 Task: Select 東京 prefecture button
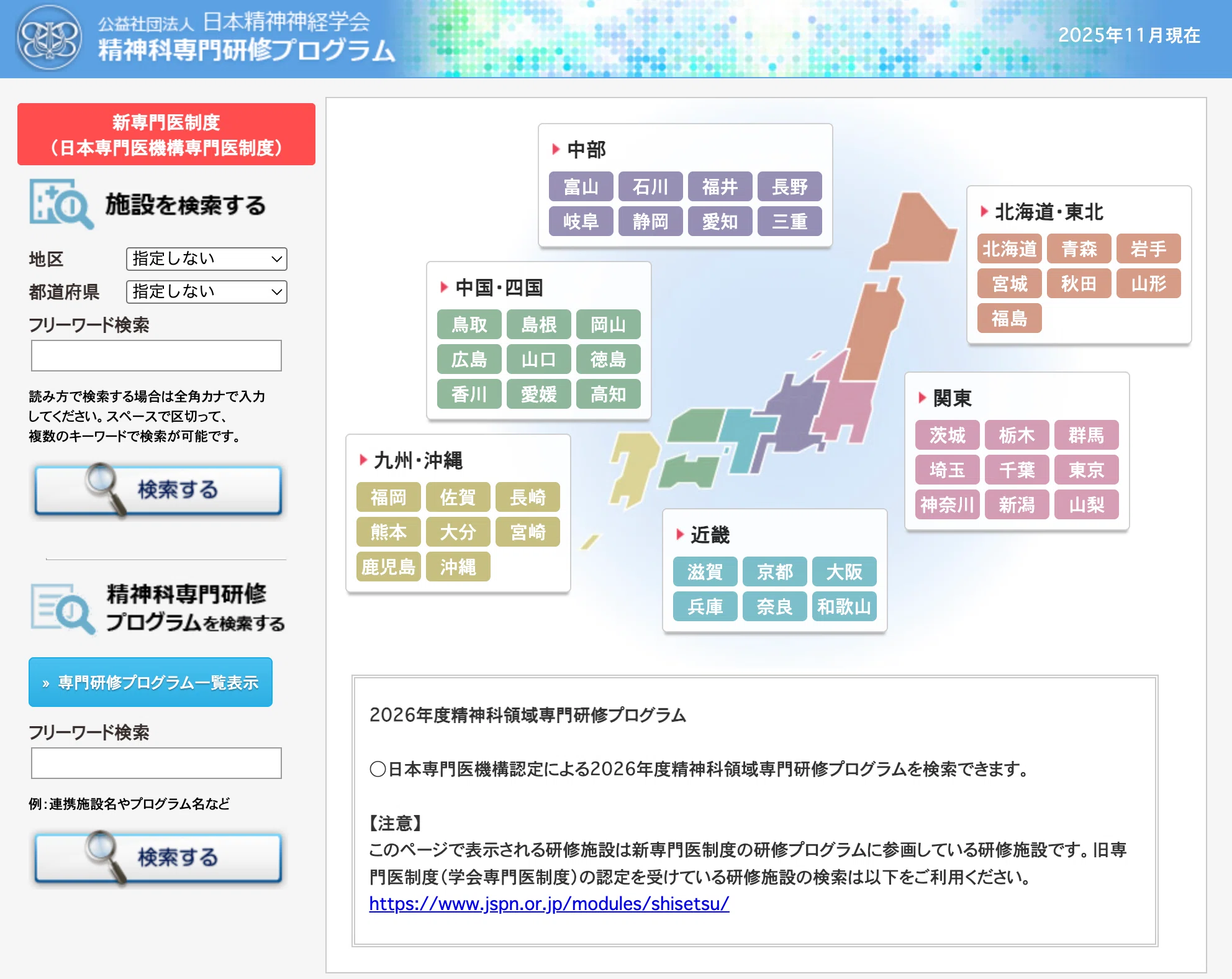click(x=1087, y=470)
